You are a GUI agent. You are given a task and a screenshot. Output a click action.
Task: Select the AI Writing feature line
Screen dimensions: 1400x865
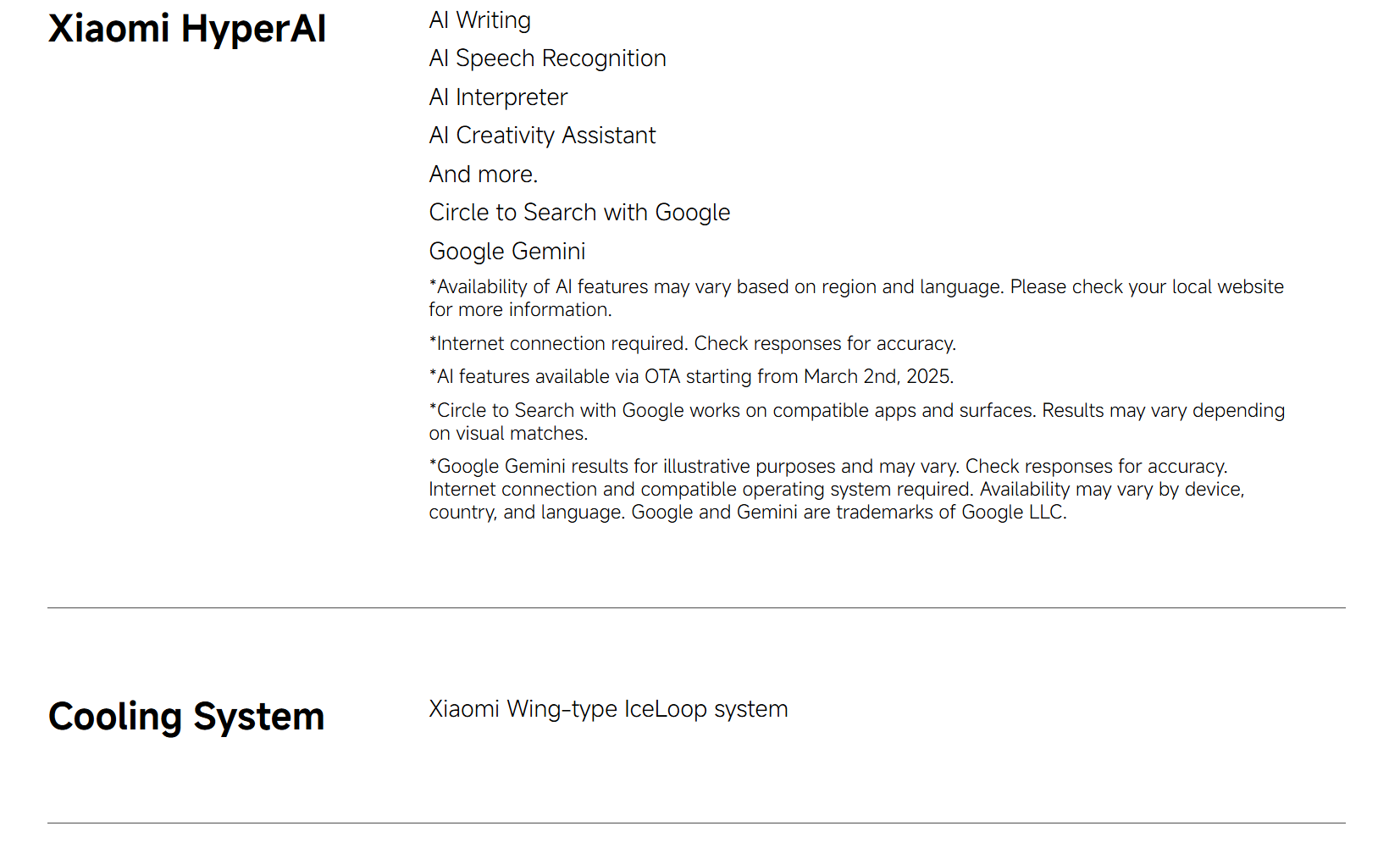[480, 20]
